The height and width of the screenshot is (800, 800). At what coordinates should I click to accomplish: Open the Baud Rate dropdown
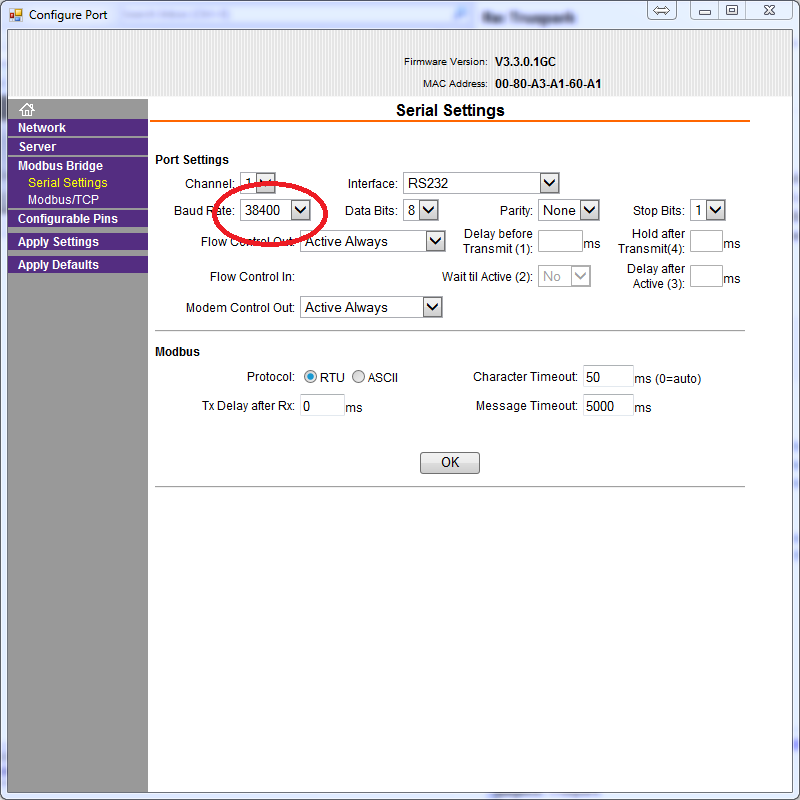click(299, 210)
